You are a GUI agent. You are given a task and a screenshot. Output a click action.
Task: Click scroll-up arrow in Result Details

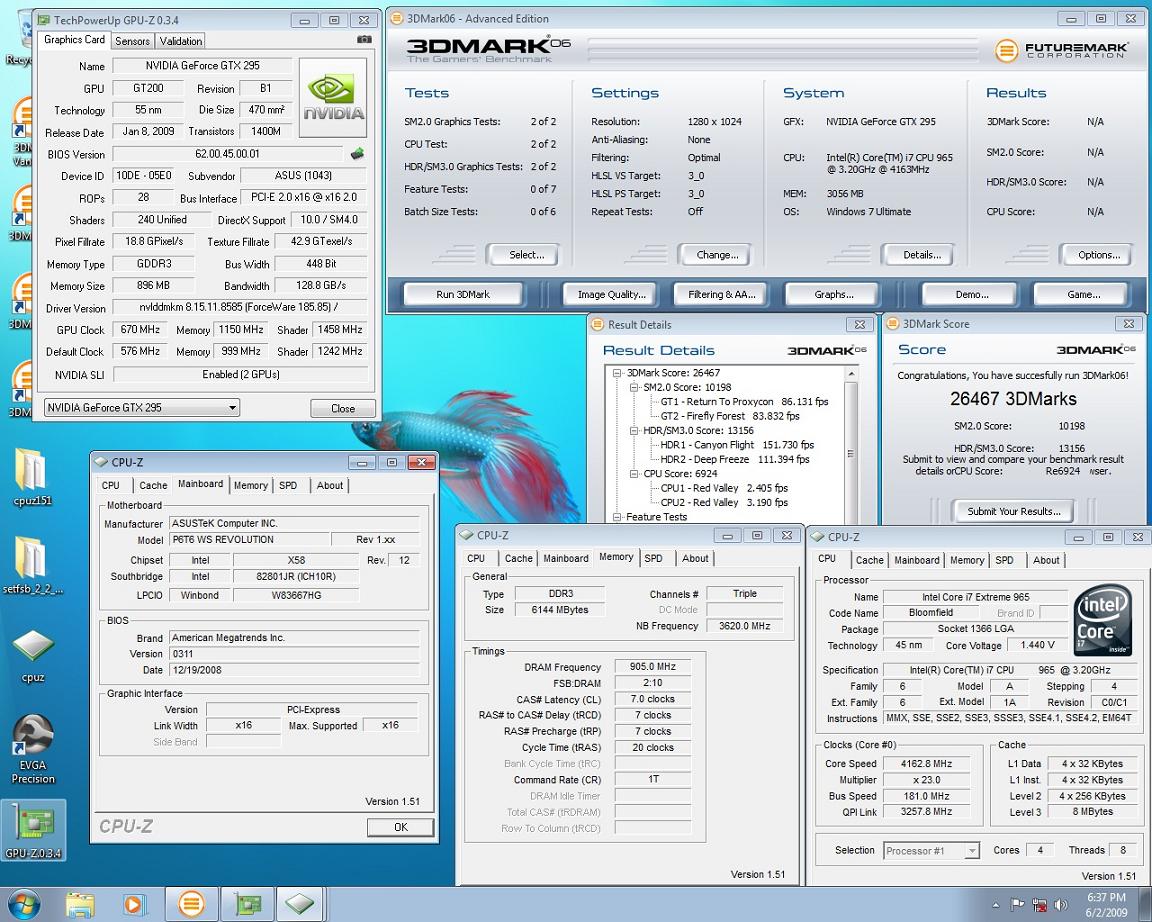pyautogui.click(x=851, y=374)
